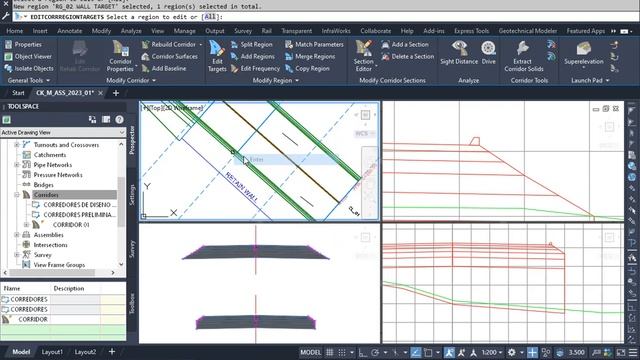Open workspace switching gear in status bar
The height and width of the screenshot is (360, 640).
point(511,352)
